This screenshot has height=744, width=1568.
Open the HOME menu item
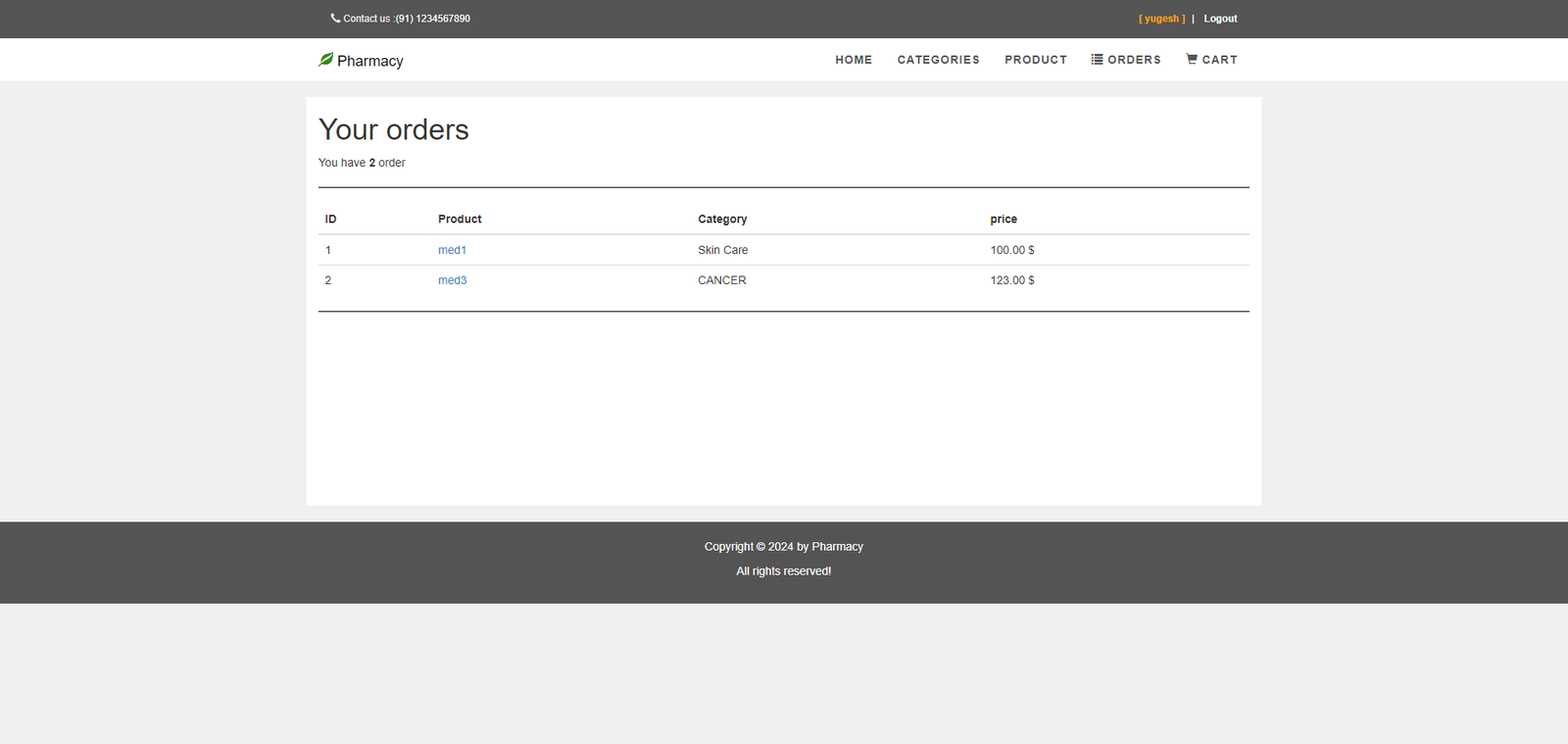(853, 60)
